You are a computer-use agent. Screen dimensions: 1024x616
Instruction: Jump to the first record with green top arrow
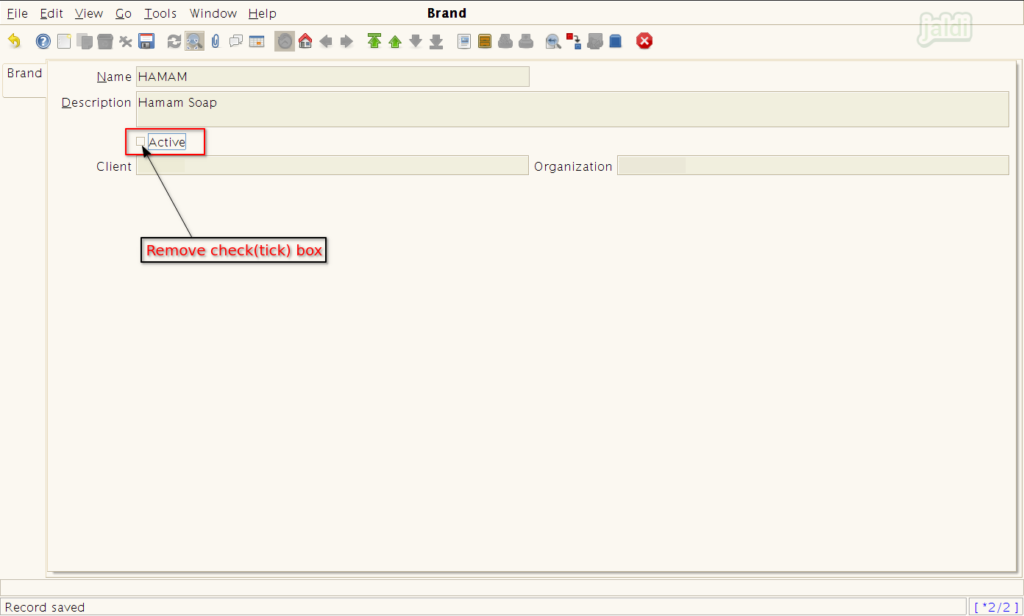click(x=374, y=41)
